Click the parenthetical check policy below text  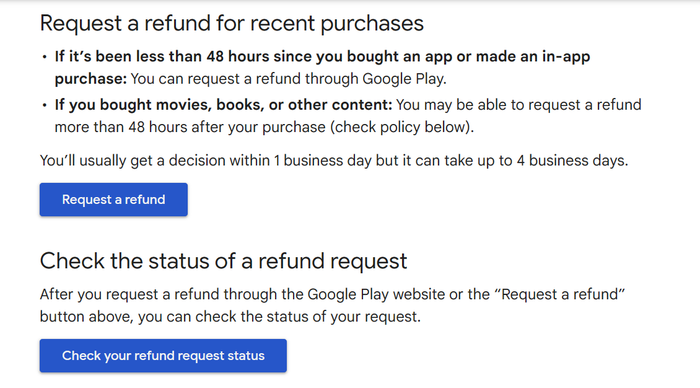coord(402,127)
